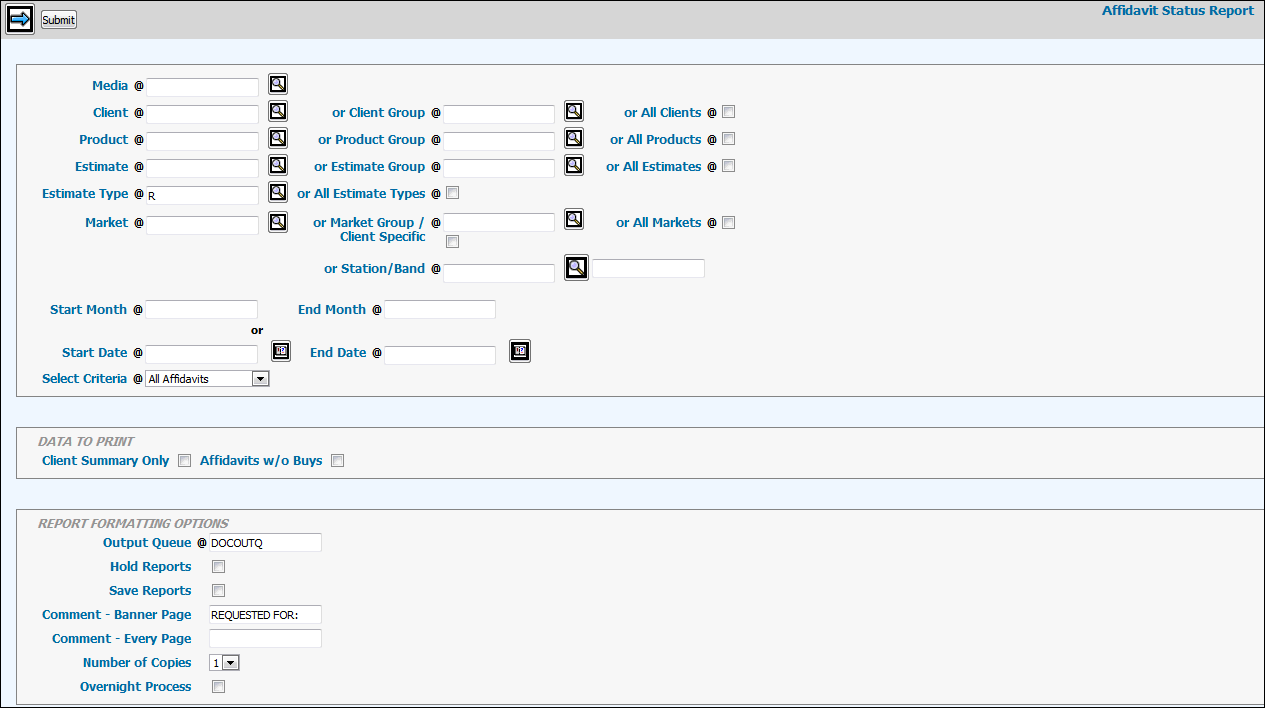This screenshot has width=1265, height=708.
Task: Open the Estimate Group lookup icon
Action: coord(573,165)
